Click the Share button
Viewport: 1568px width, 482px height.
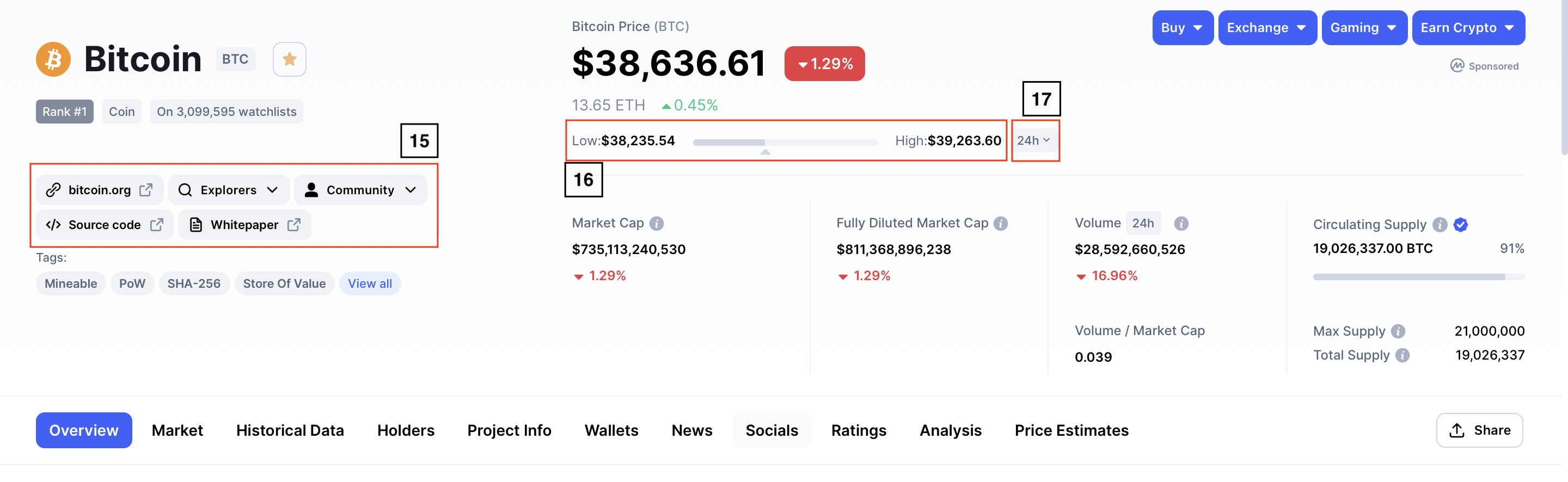click(x=1479, y=430)
